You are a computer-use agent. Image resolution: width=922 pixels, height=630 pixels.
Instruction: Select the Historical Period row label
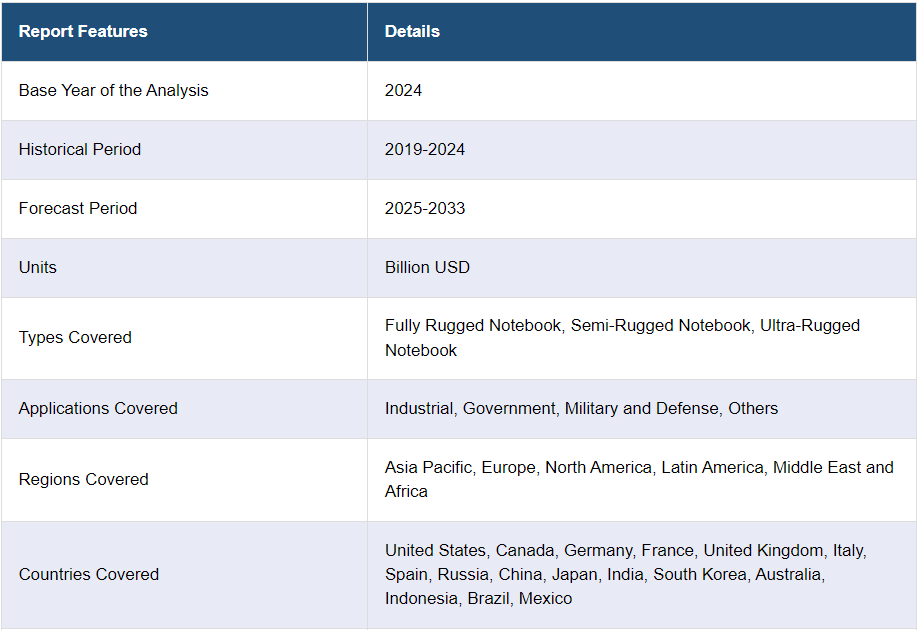coord(80,149)
